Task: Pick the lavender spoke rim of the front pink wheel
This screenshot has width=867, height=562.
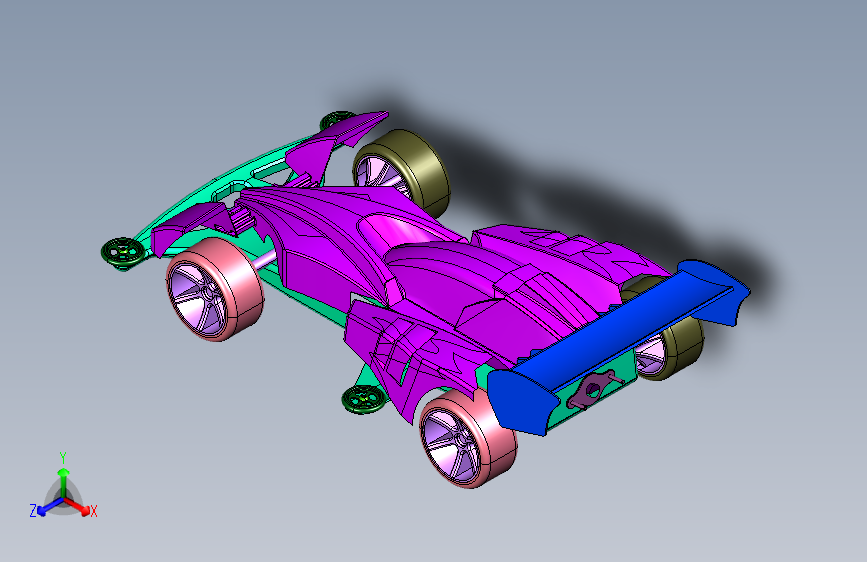Action: coord(196,299)
